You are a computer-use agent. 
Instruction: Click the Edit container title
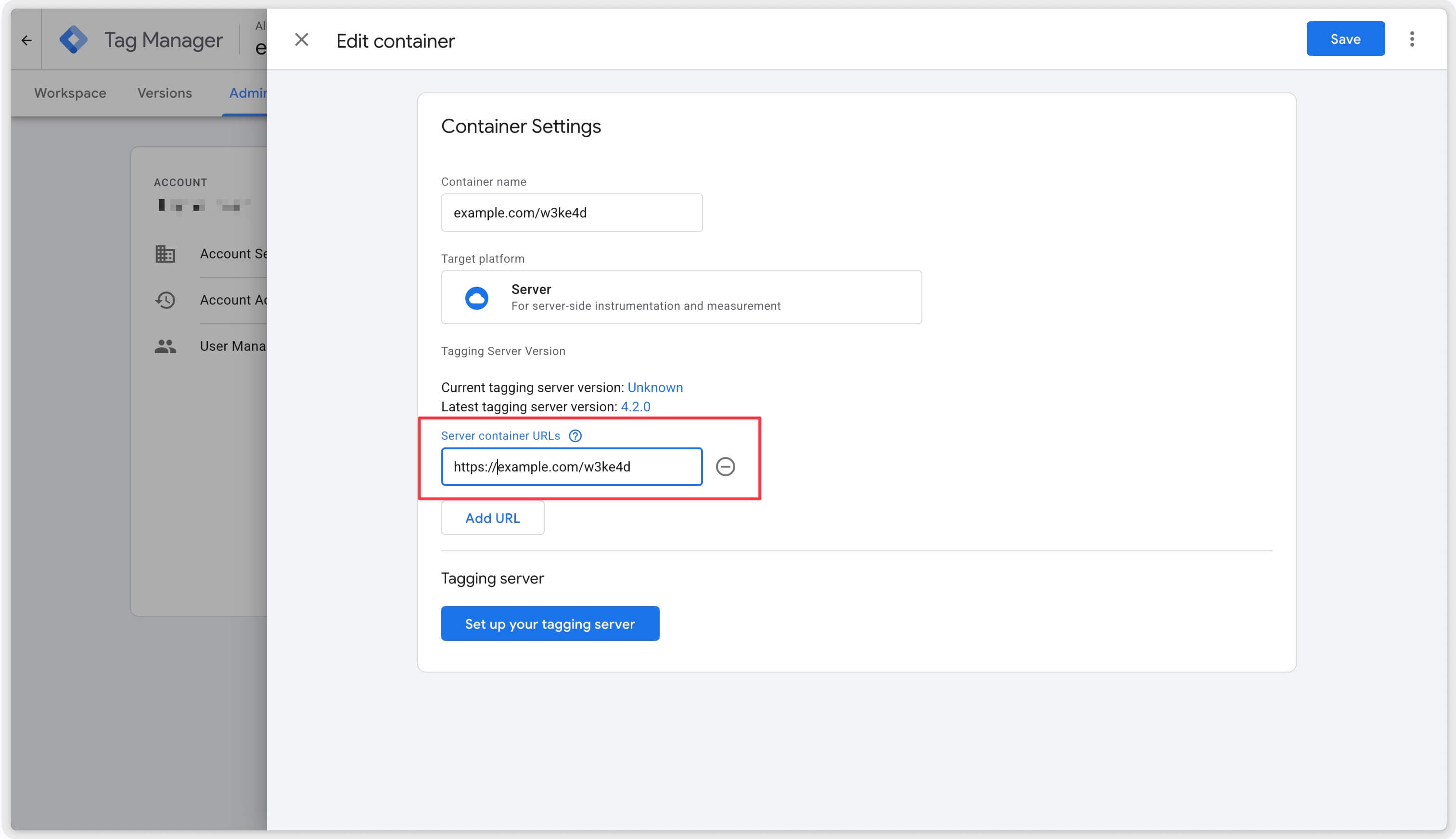point(395,41)
